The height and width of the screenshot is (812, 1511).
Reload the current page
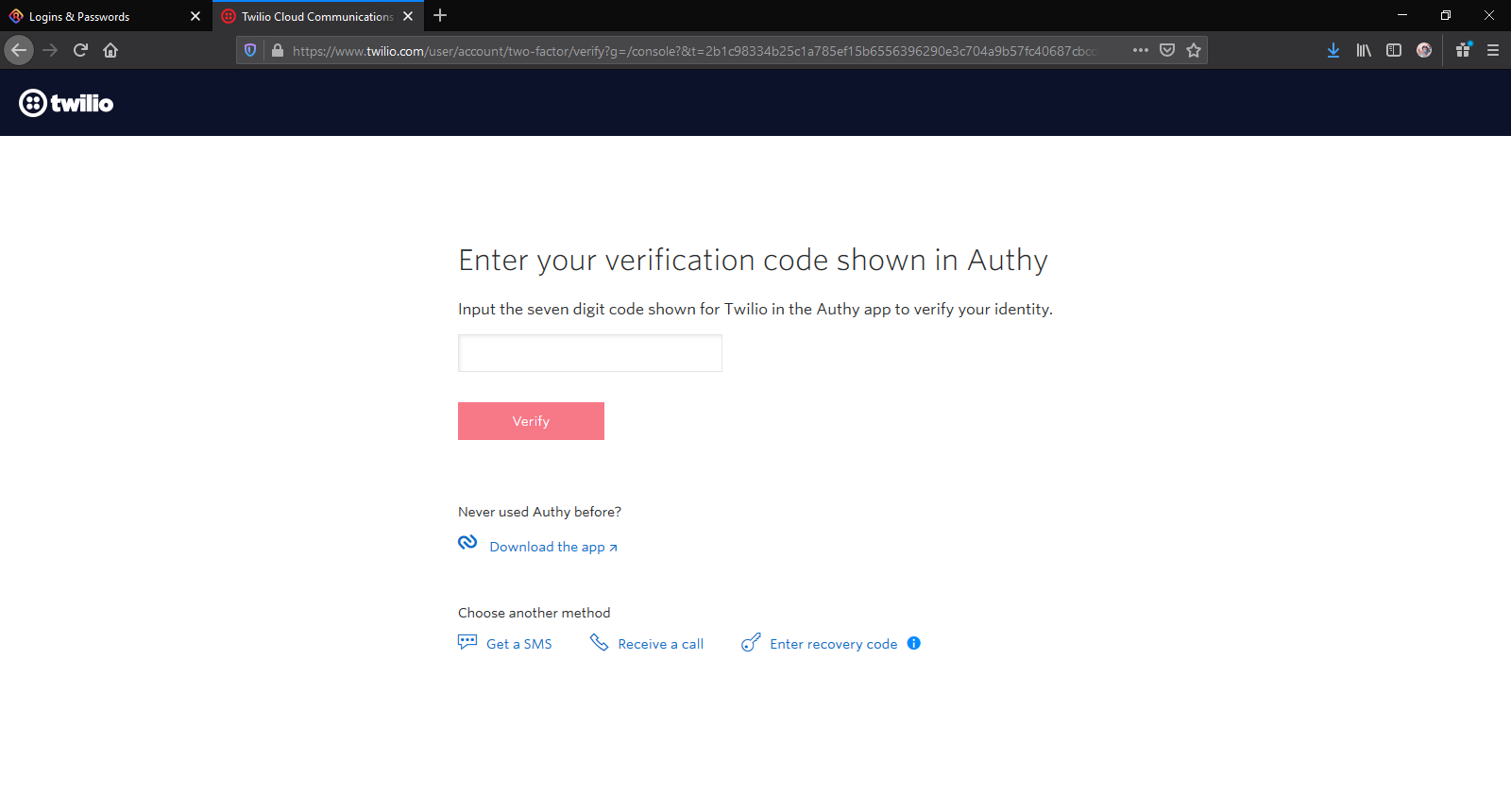click(80, 50)
